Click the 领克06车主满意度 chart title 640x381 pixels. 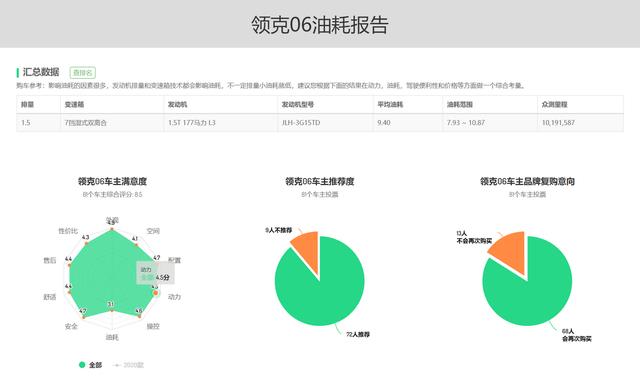point(112,181)
